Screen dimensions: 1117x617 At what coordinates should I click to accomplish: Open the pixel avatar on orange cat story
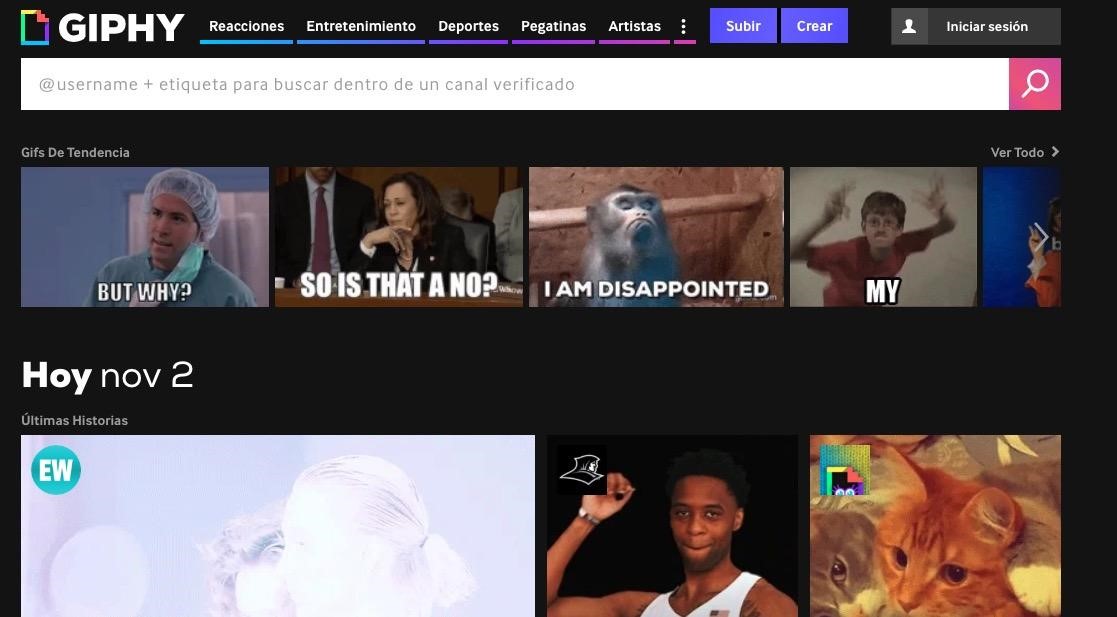pos(845,470)
